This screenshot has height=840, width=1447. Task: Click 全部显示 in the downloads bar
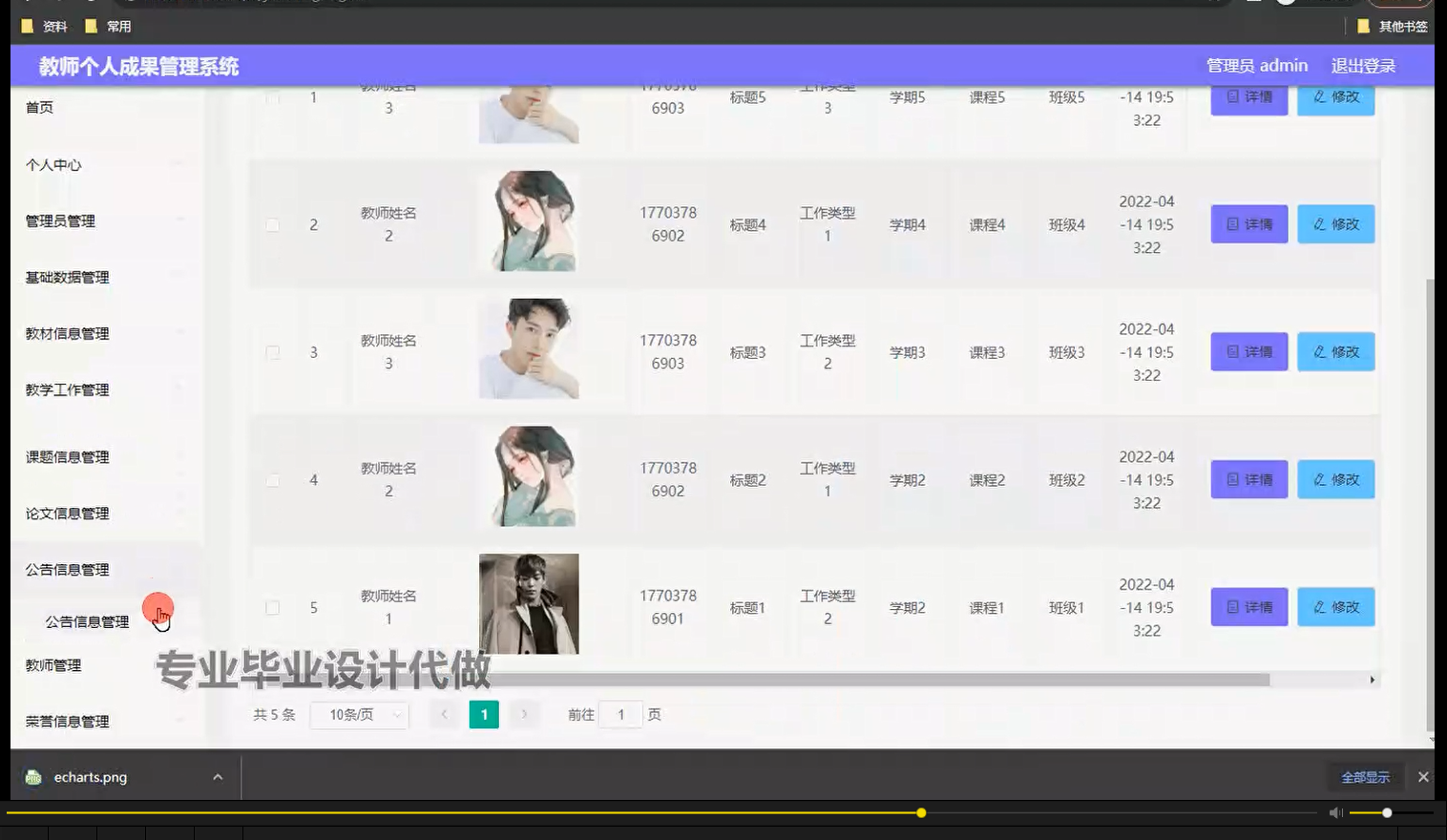tap(1365, 777)
